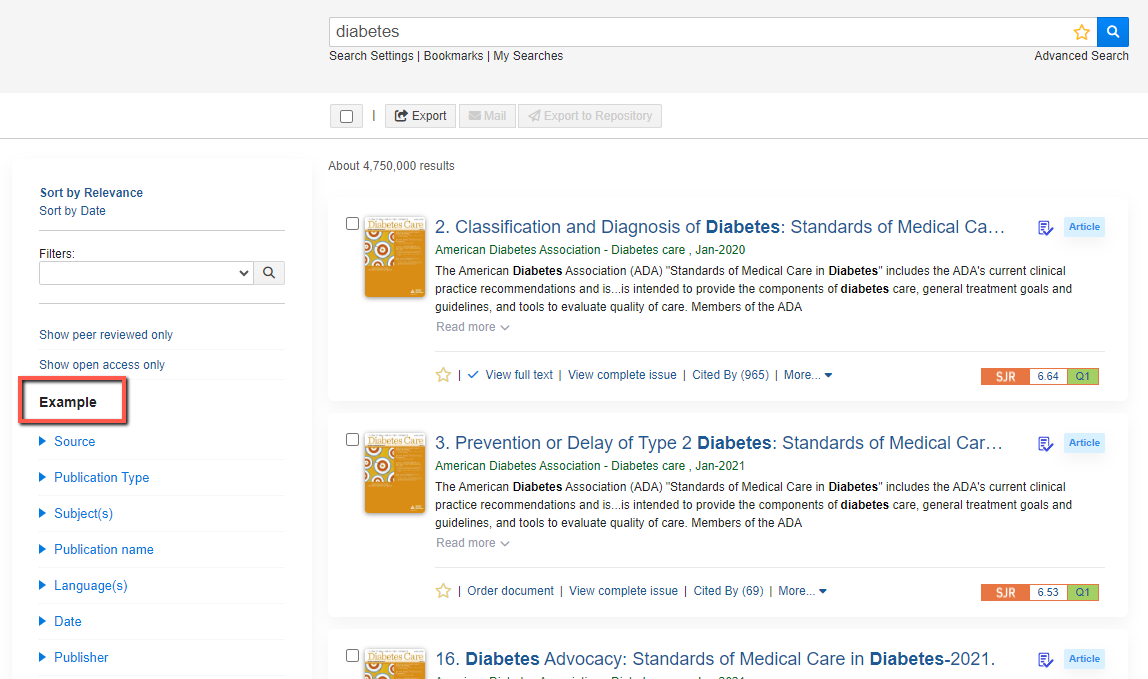Click the Export button
Viewport: 1148px width, 679px height.
(x=420, y=116)
